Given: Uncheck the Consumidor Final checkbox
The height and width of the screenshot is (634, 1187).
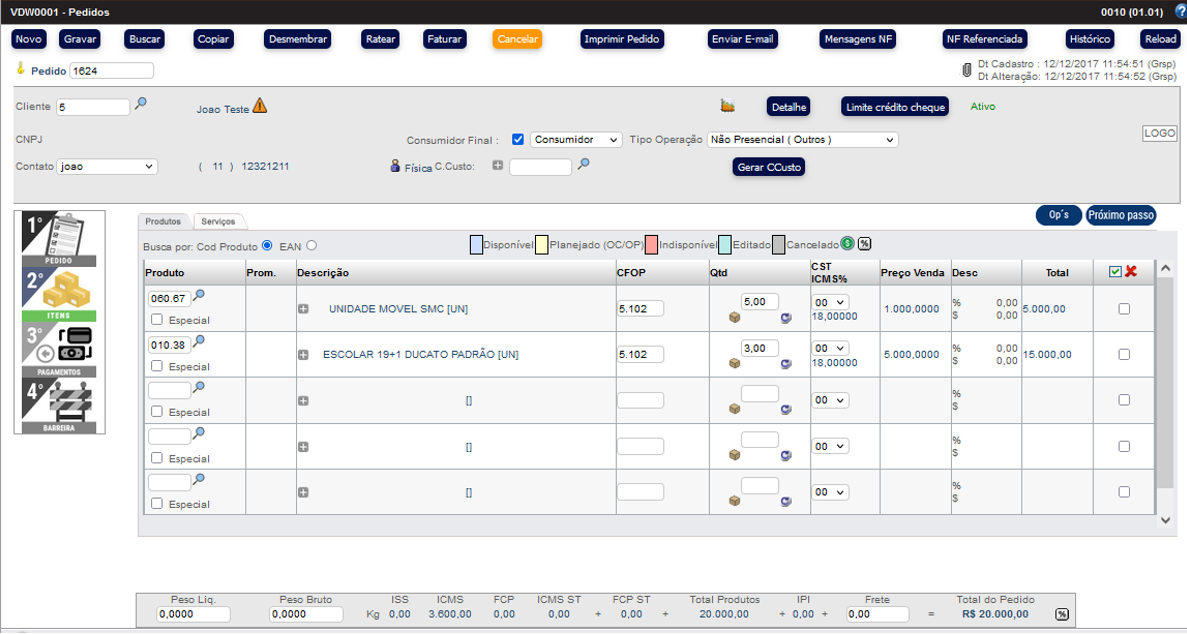Looking at the screenshot, I should pos(518,140).
